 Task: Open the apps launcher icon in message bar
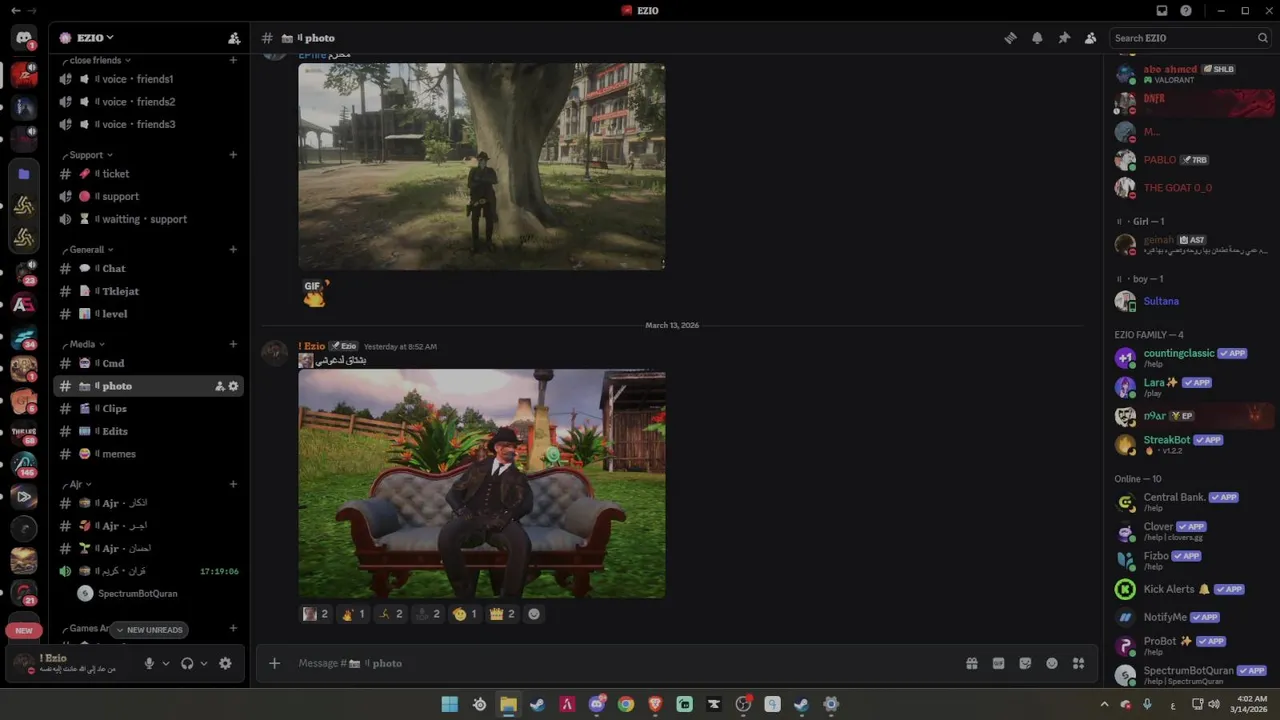coord(1078,663)
